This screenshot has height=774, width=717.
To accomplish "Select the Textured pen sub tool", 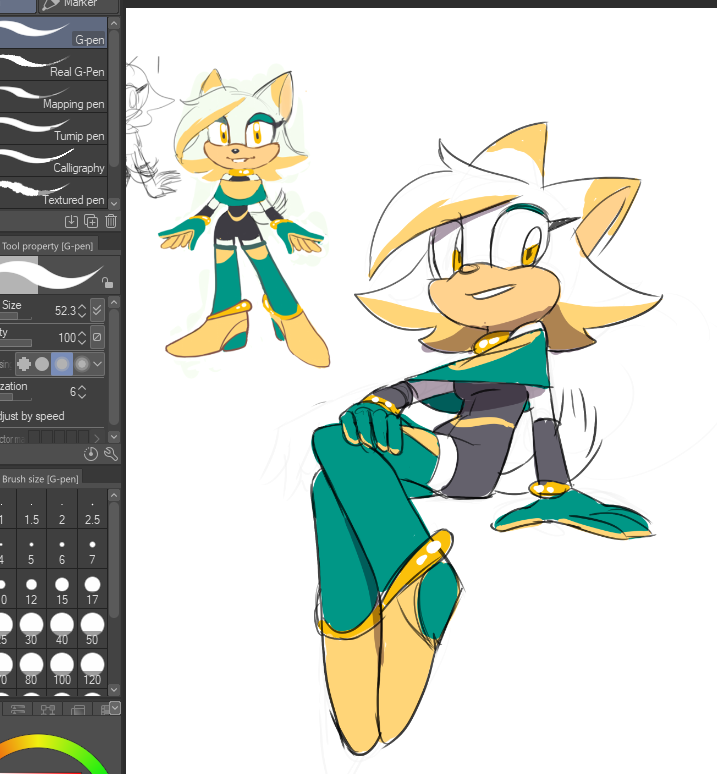I will pyautogui.click(x=53, y=193).
